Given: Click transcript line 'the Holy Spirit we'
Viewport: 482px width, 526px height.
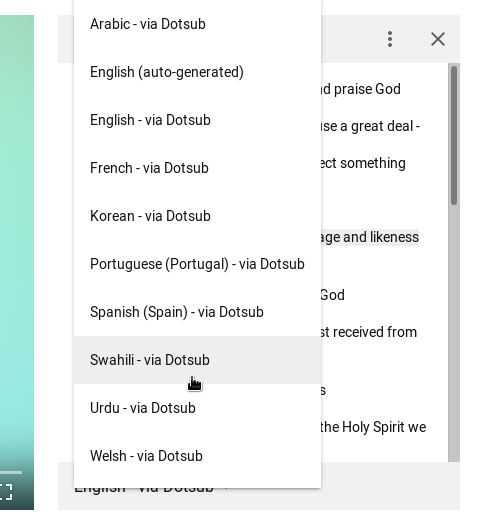Looking at the screenshot, I should point(373,427).
